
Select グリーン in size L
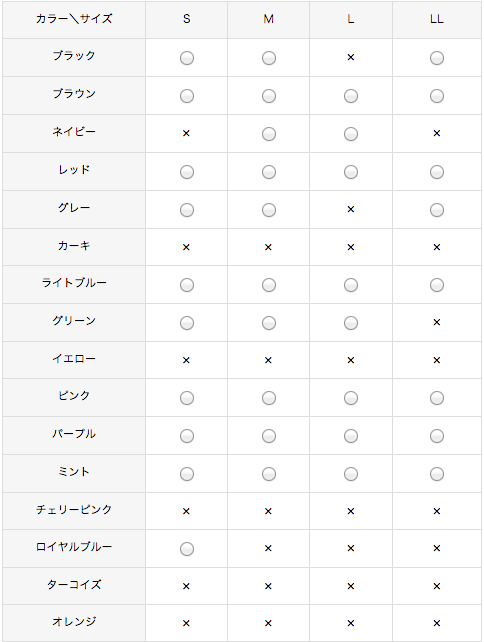pyautogui.click(x=351, y=323)
